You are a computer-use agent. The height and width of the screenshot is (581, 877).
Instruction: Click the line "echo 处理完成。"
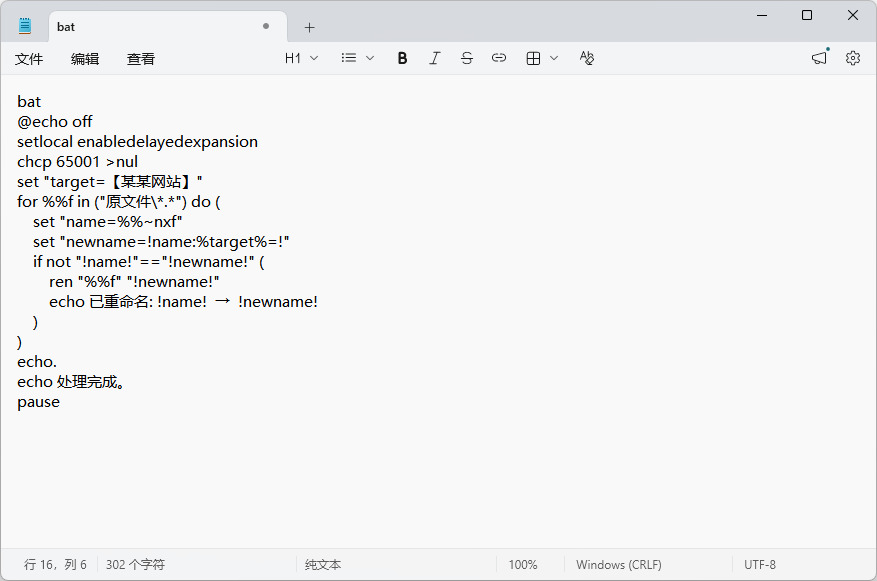point(70,382)
